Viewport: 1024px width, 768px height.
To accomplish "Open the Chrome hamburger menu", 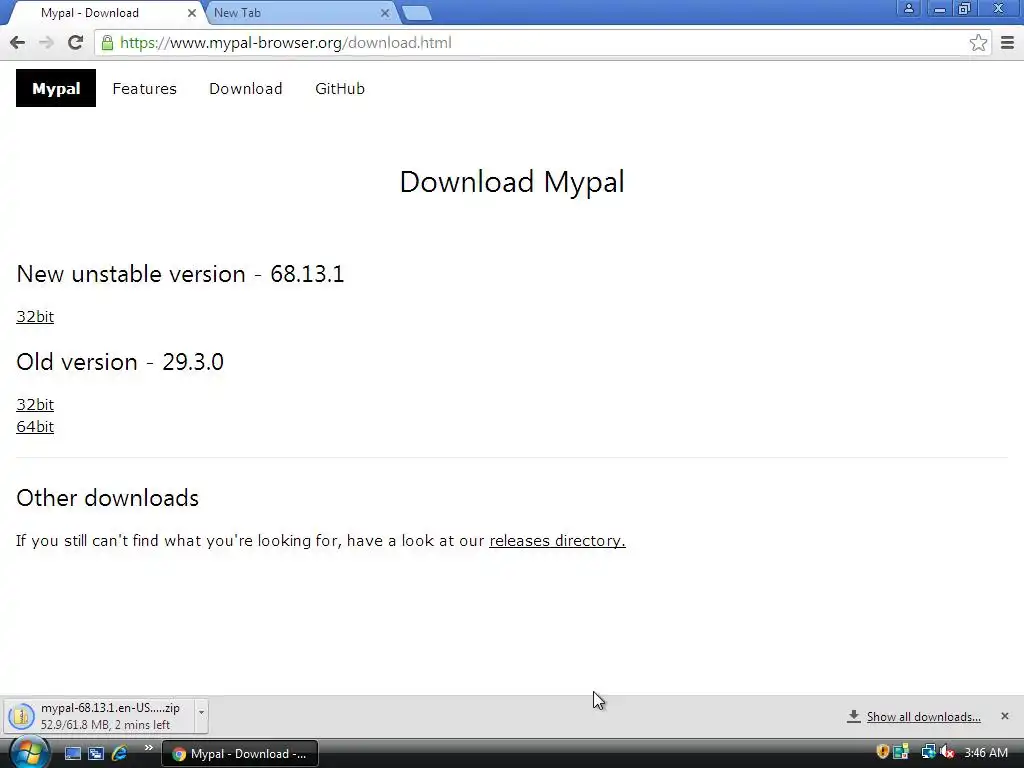I will click(x=1007, y=42).
